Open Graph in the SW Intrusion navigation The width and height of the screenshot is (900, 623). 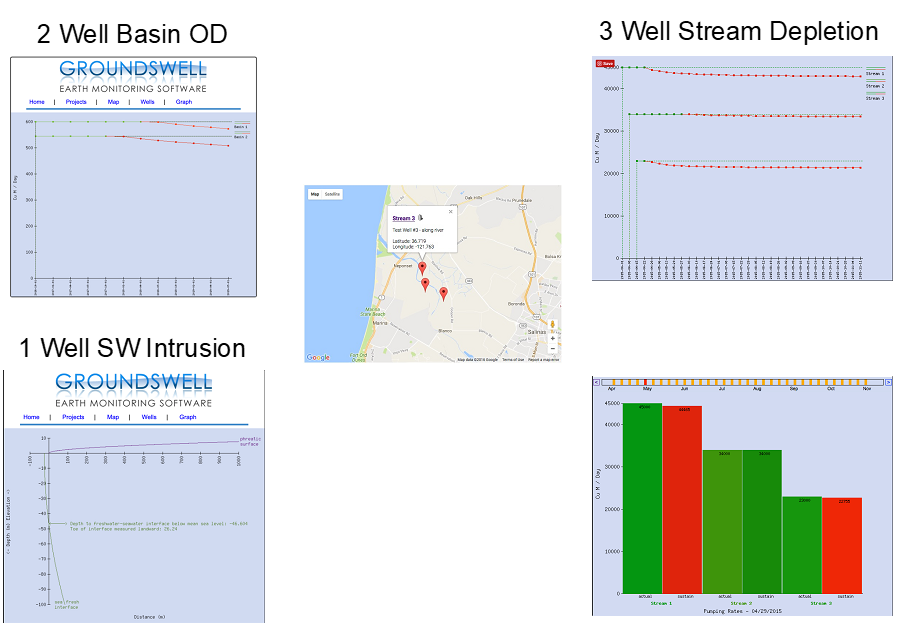[x=184, y=417]
